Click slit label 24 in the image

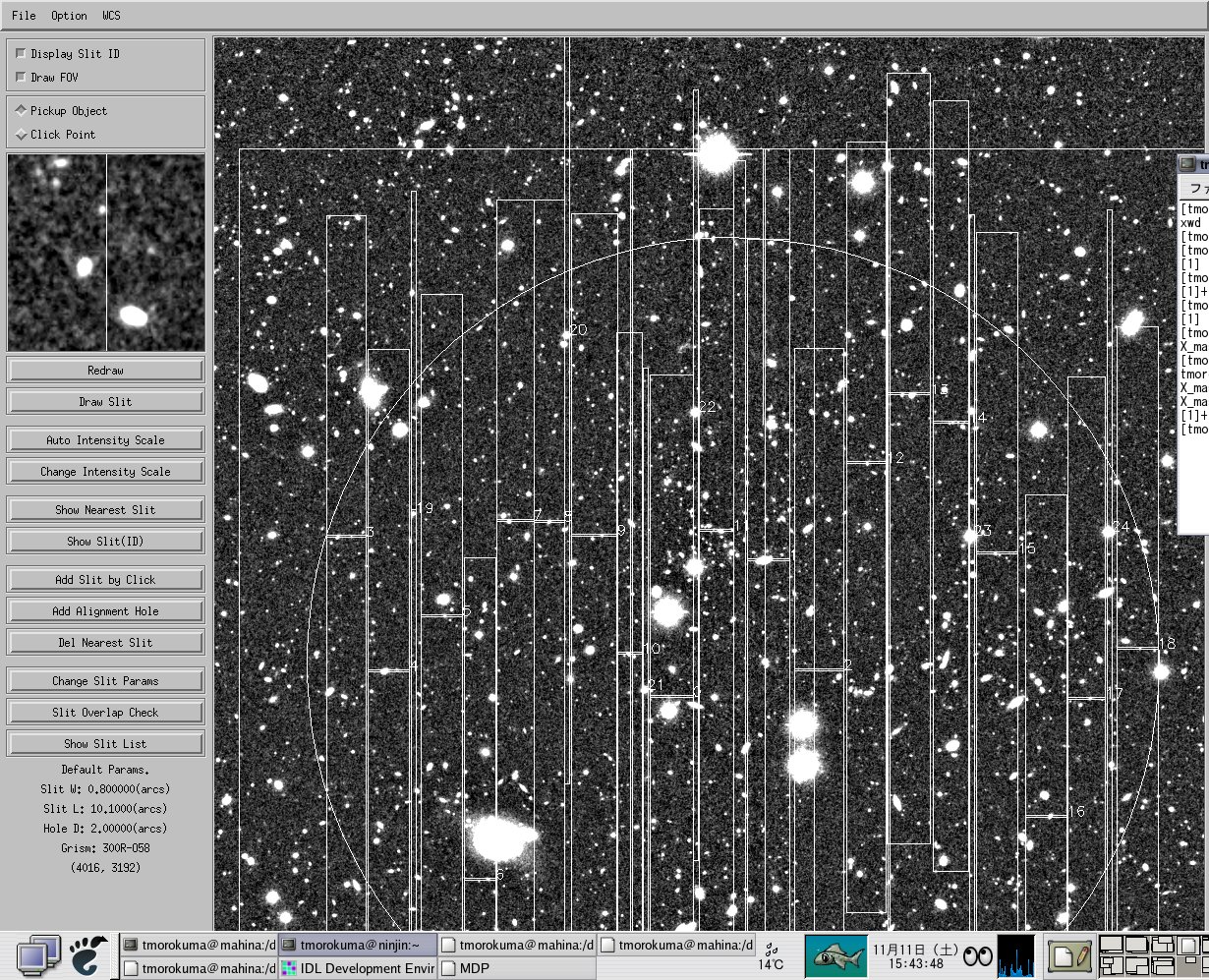coord(1122,527)
